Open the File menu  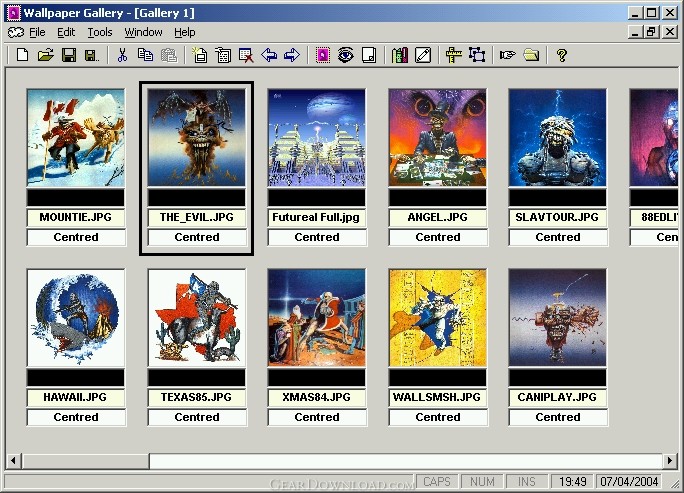click(37, 32)
